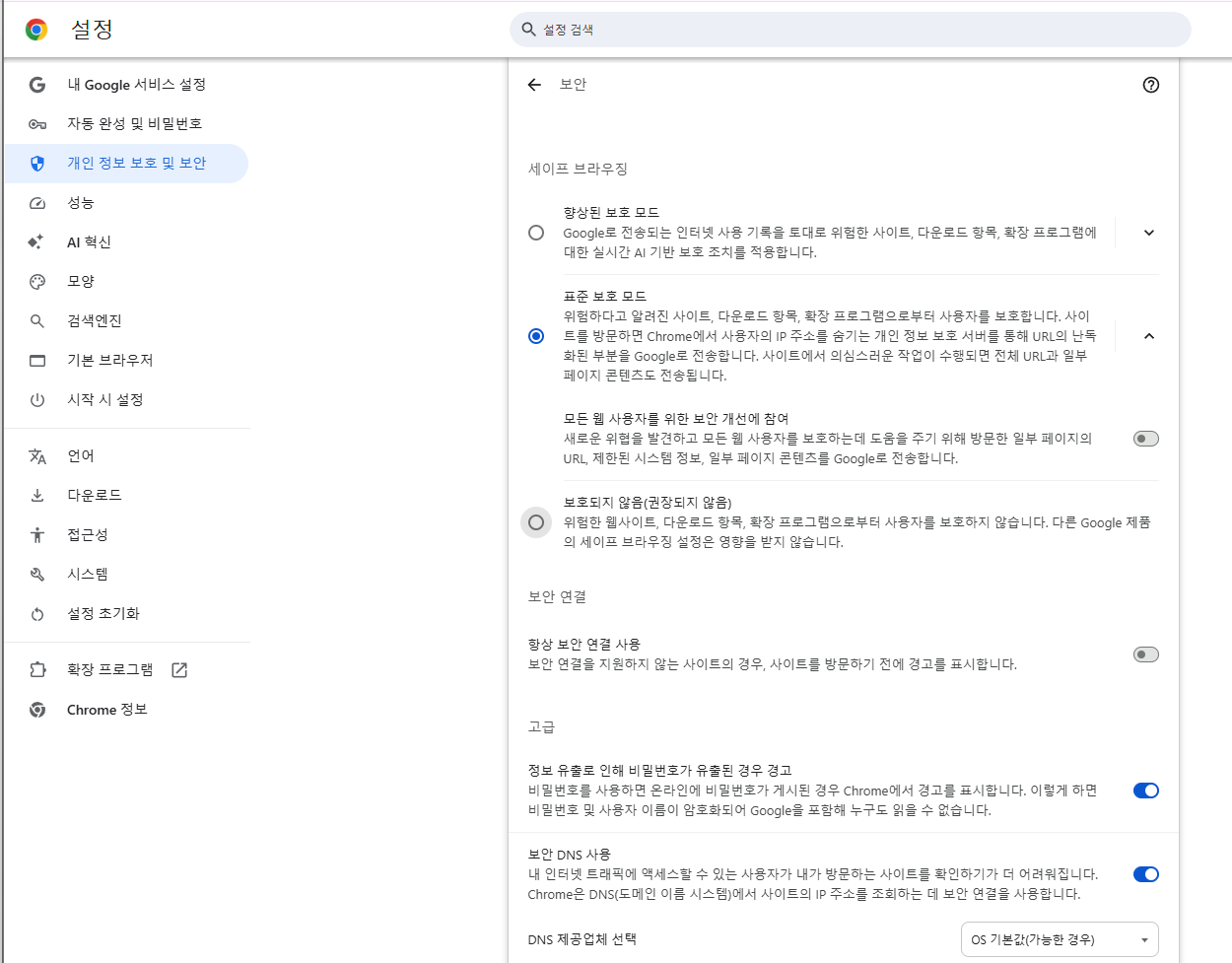Image resolution: width=1232 pixels, height=963 pixels.
Task: Click the wrench icon for 시스템
Action: pyautogui.click(x=37, y=575)
